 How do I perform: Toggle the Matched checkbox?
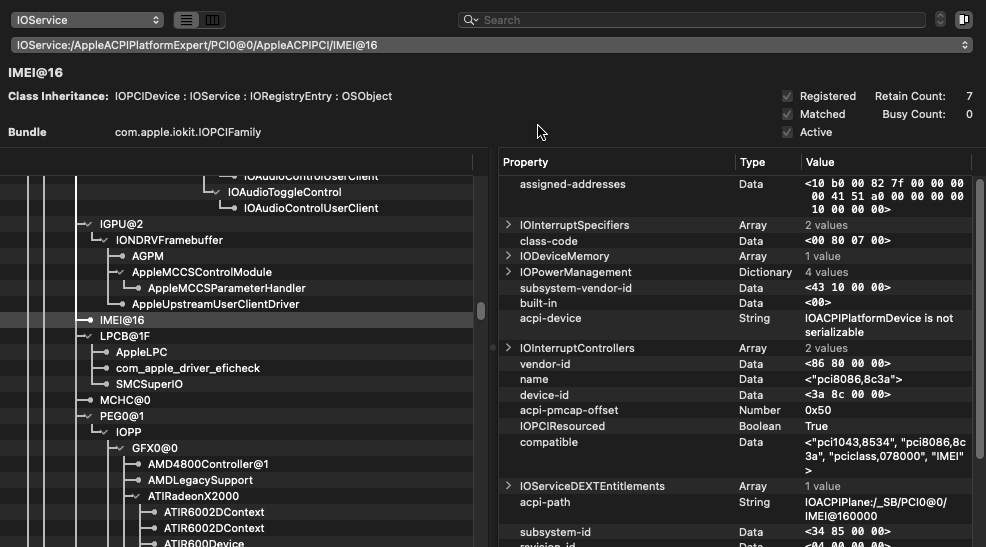coord(787,114)
